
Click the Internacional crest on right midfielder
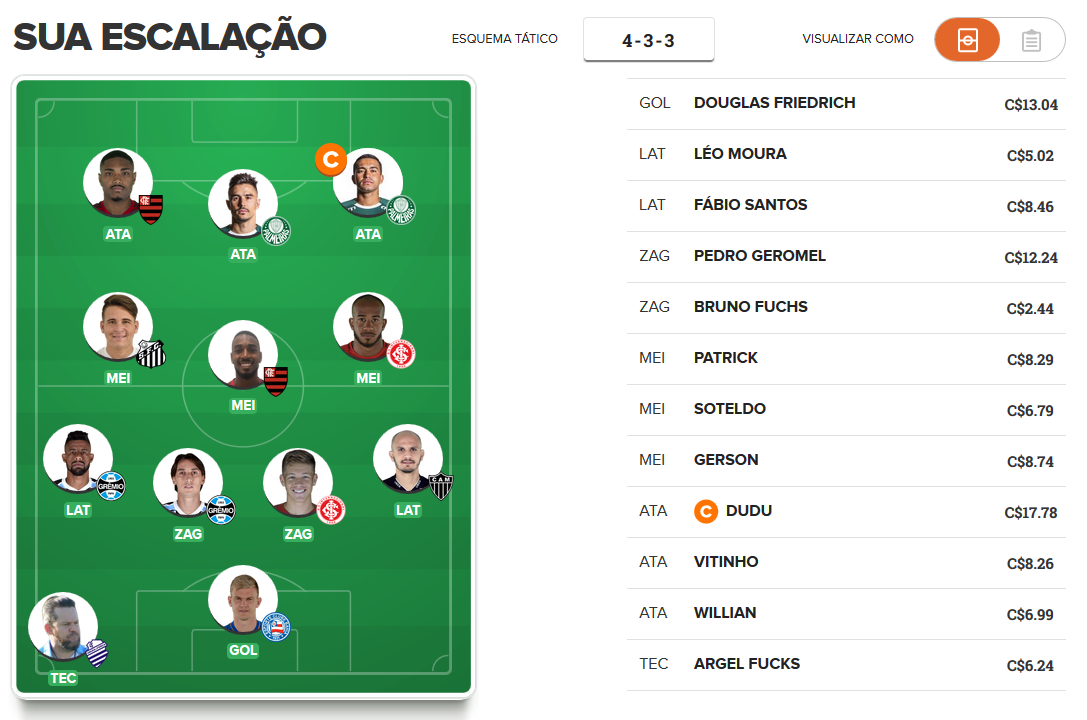401,354
